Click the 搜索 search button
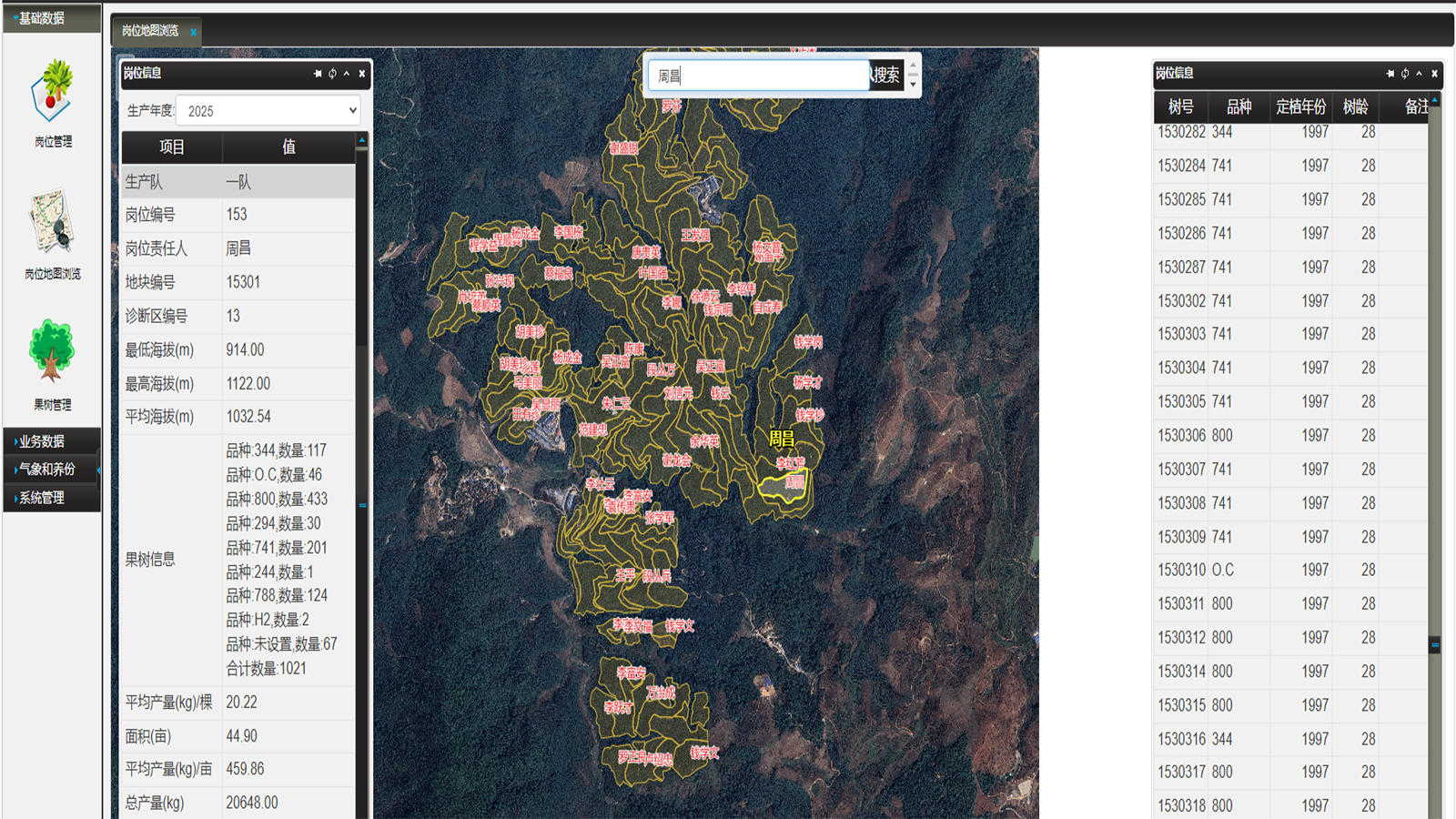 point(885,76)
